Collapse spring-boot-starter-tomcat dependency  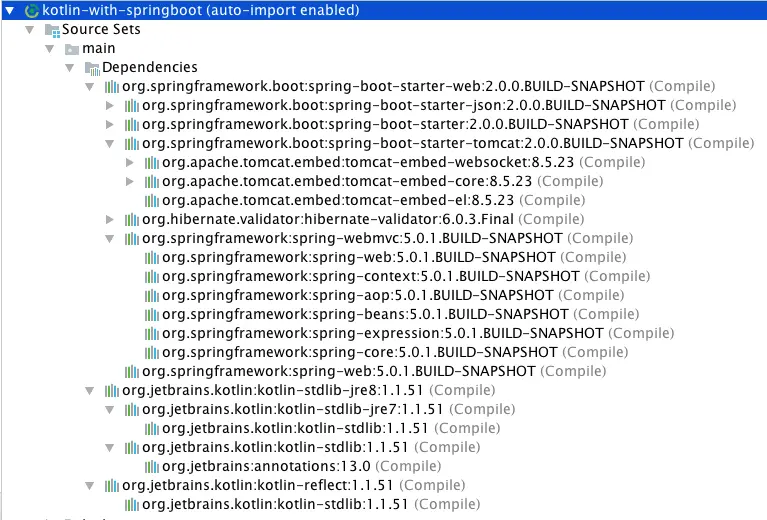tap(110, 144)
